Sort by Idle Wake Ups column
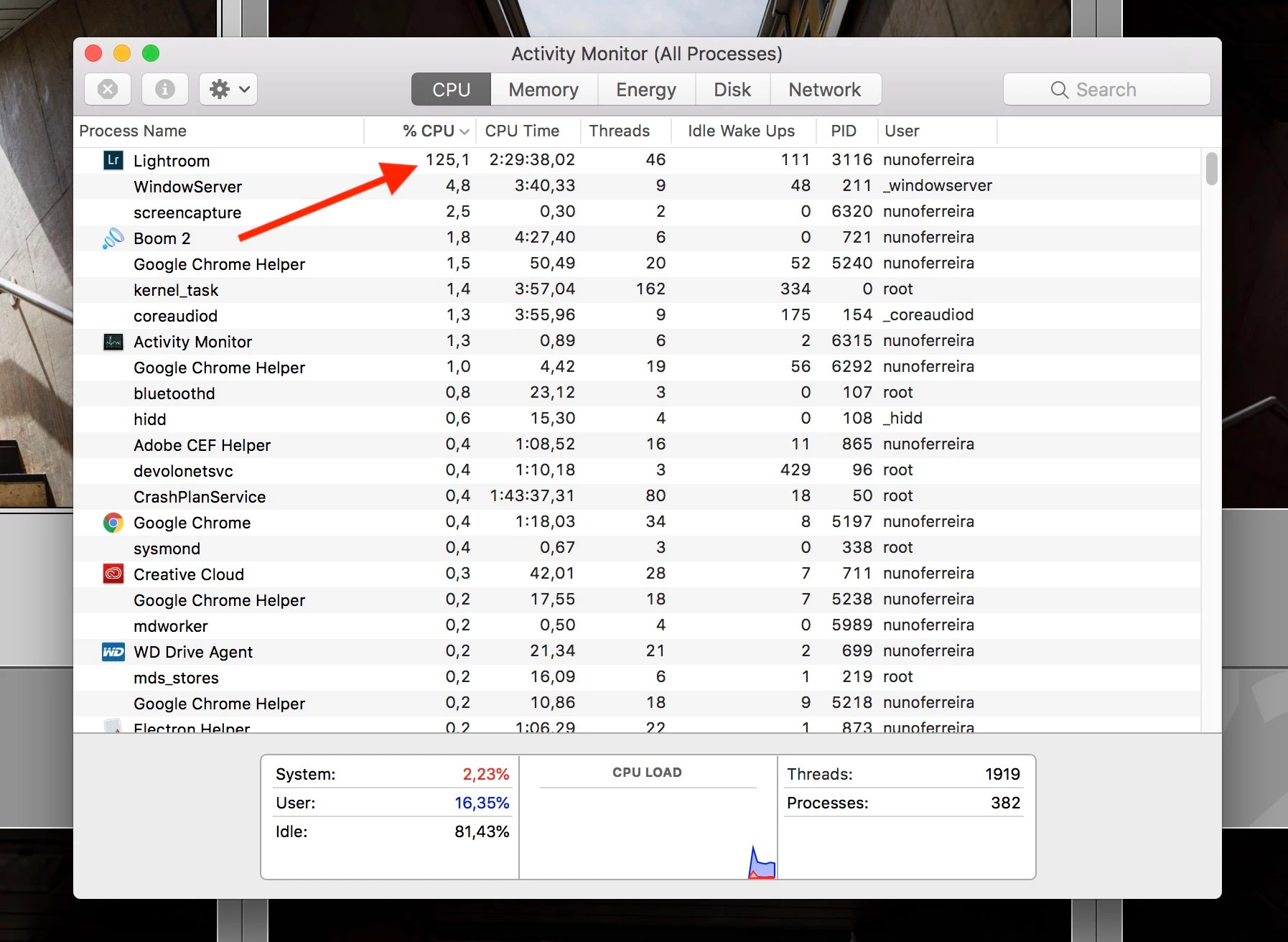Screen dimensions: 1288x942 coord(744,131)
